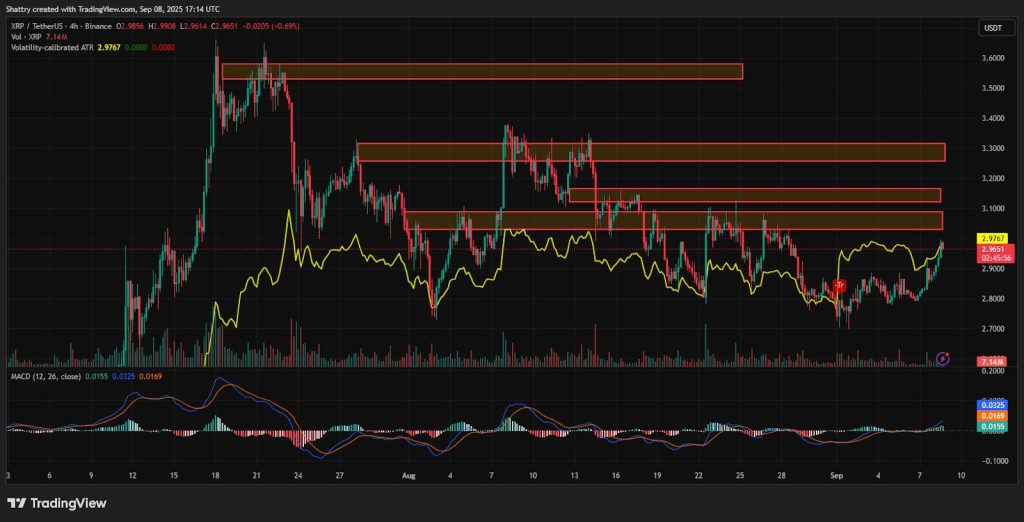Click the red Tr marker on chart
This screenshot has width=1024, height=522.
coord(839,285)
